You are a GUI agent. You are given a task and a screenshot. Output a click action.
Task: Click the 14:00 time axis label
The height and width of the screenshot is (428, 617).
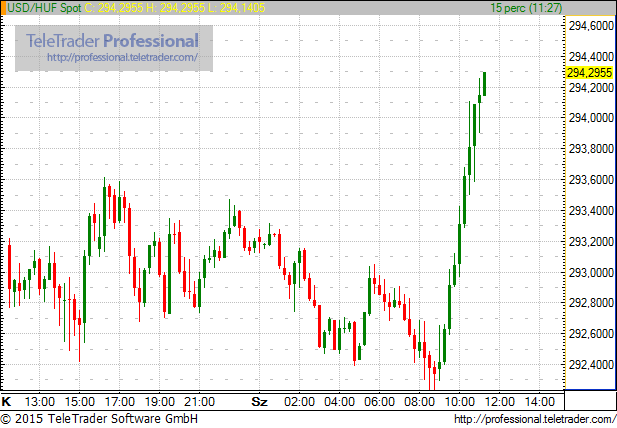pyautogui.click(x=539, y=402)
